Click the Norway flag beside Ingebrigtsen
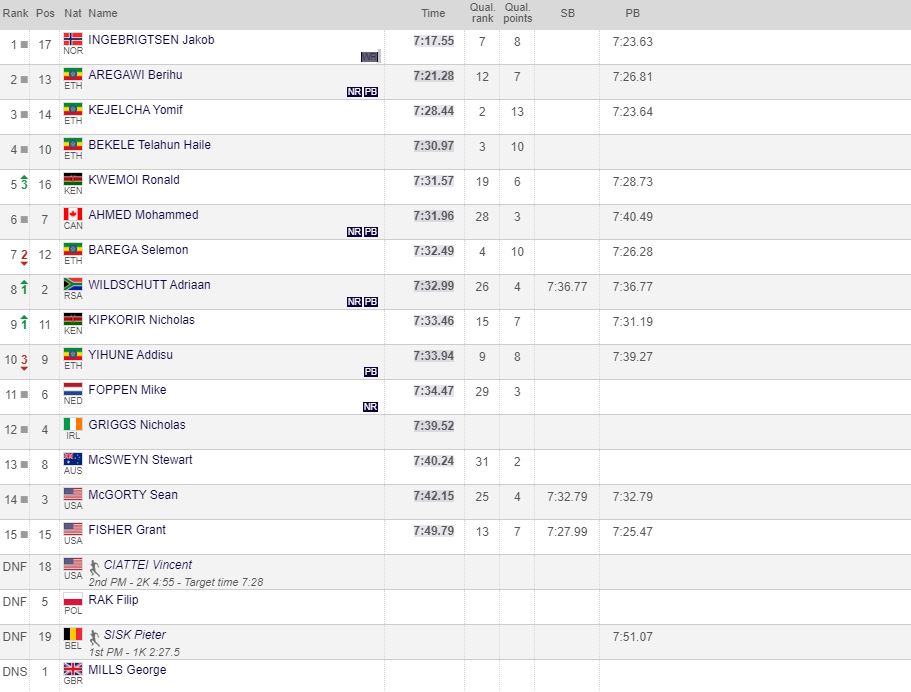 73,39
